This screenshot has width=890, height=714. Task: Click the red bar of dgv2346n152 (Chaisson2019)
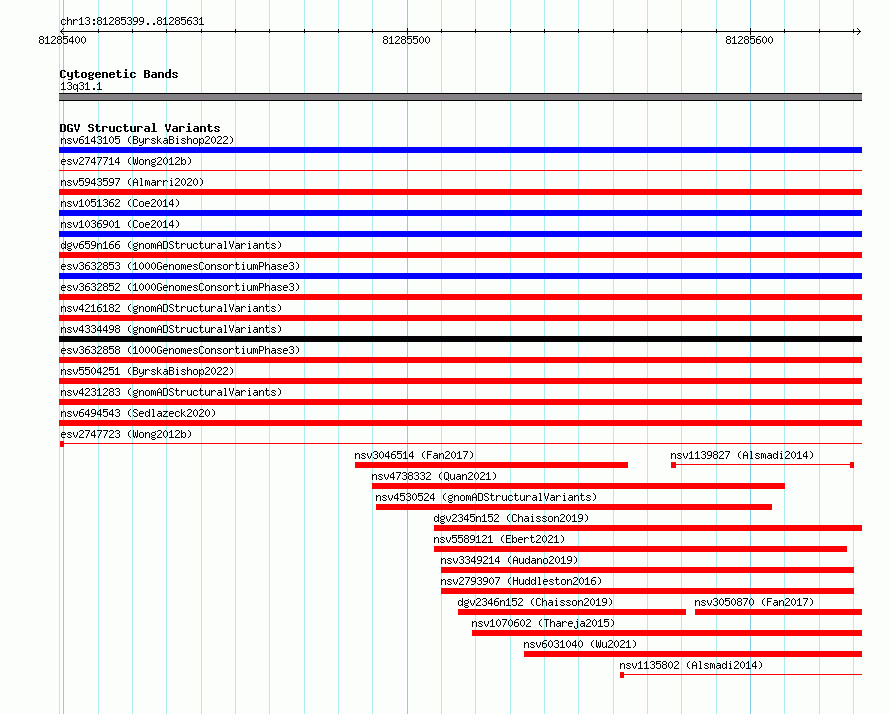click(x=572, y=612)
